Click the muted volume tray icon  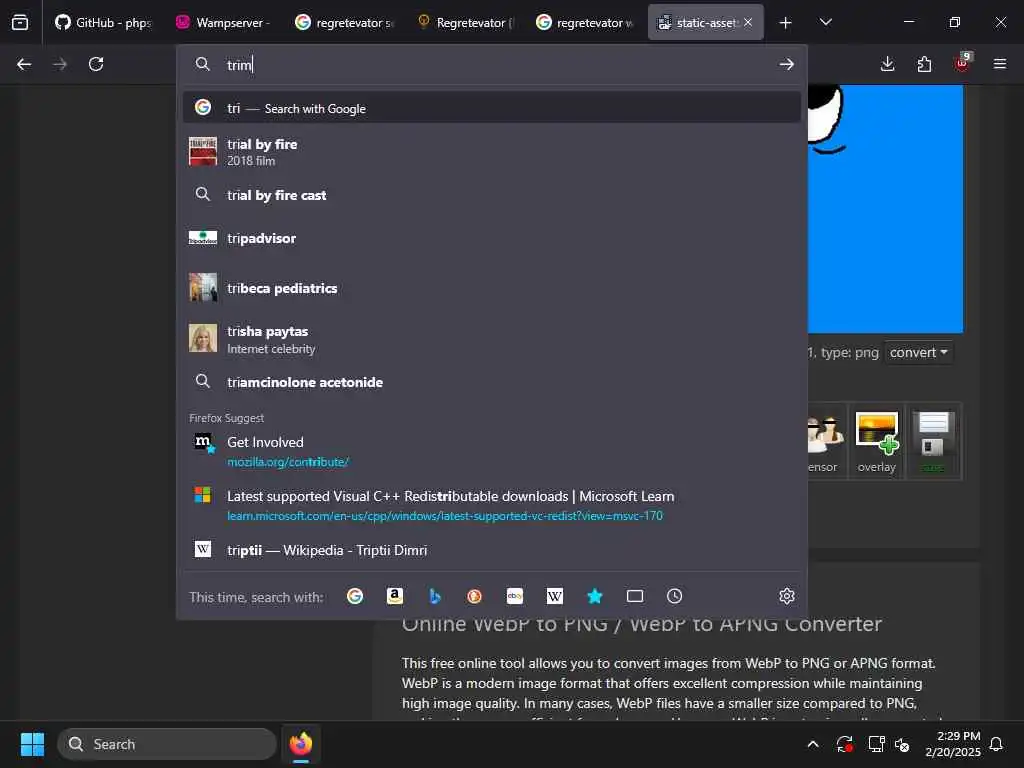903,744
